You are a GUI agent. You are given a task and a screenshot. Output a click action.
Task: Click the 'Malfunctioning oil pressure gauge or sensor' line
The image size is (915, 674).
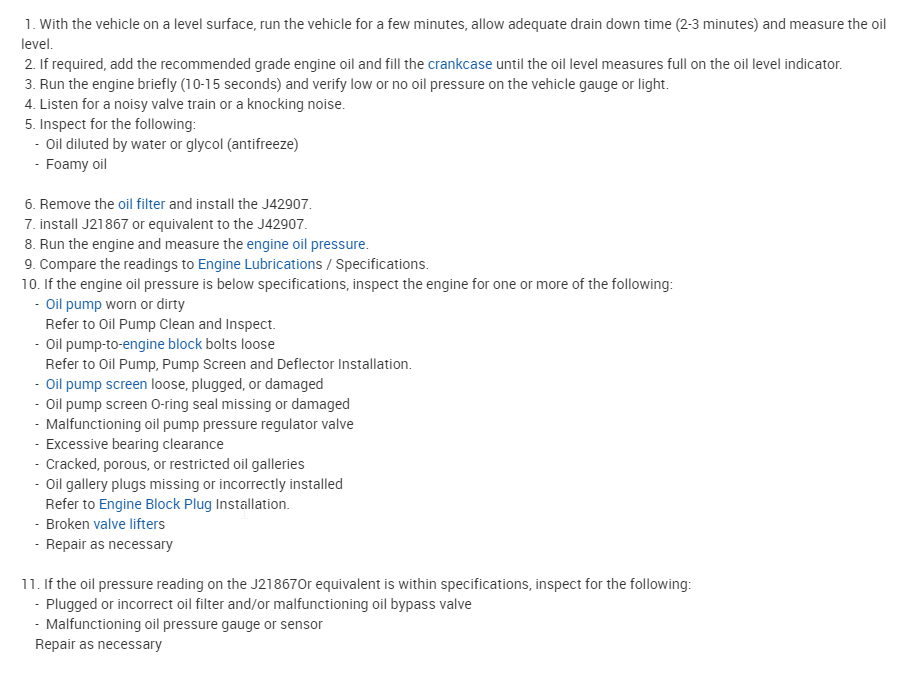[x=184, y=624]
